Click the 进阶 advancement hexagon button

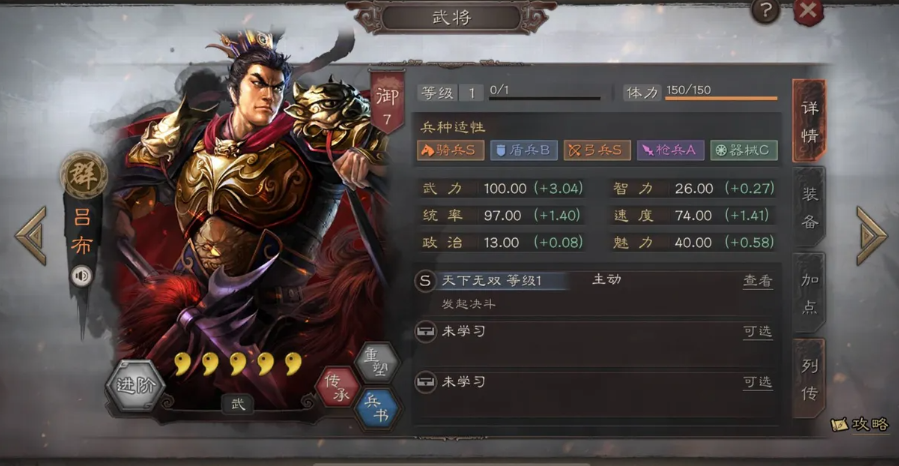135,385
